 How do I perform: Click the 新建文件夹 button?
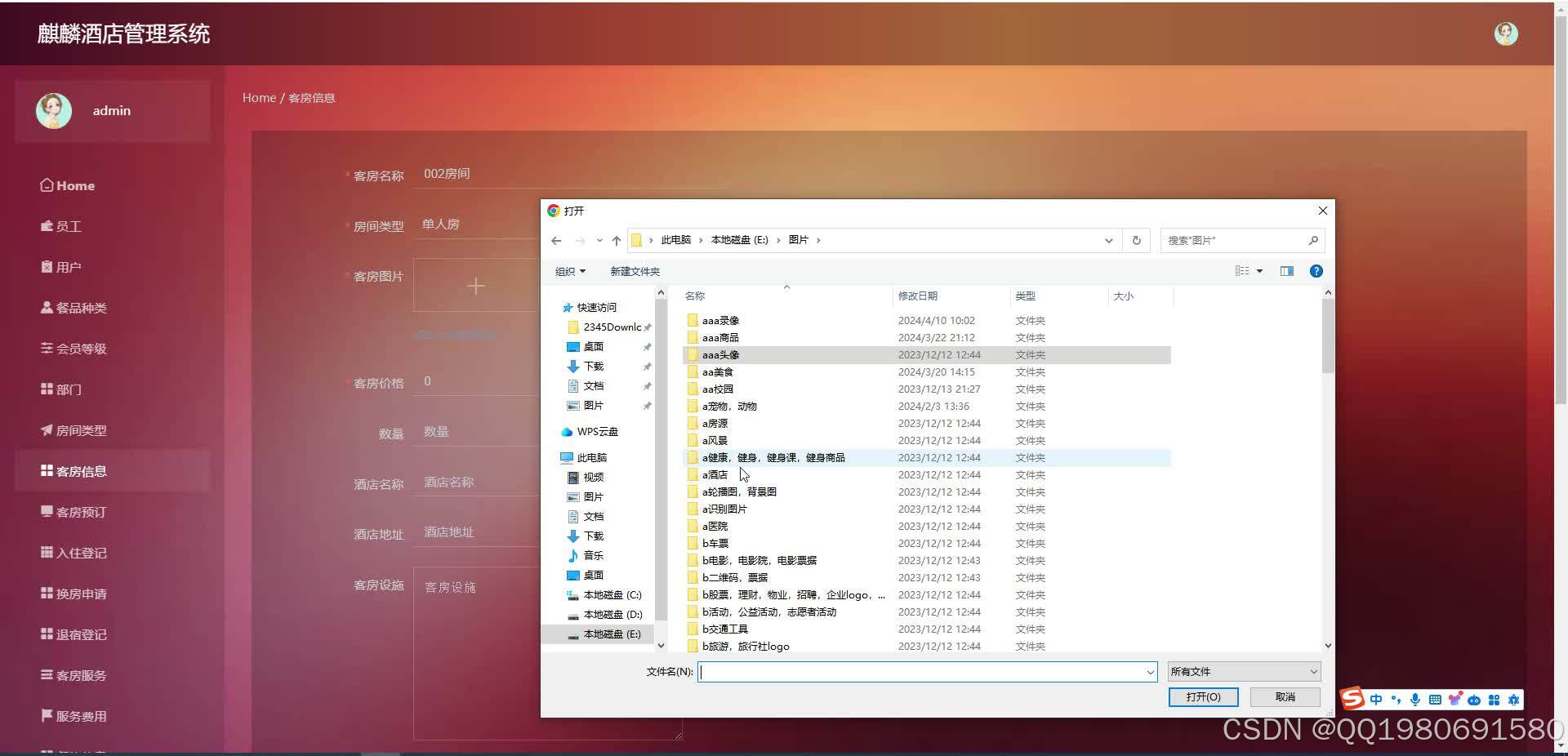coord(635,271)
